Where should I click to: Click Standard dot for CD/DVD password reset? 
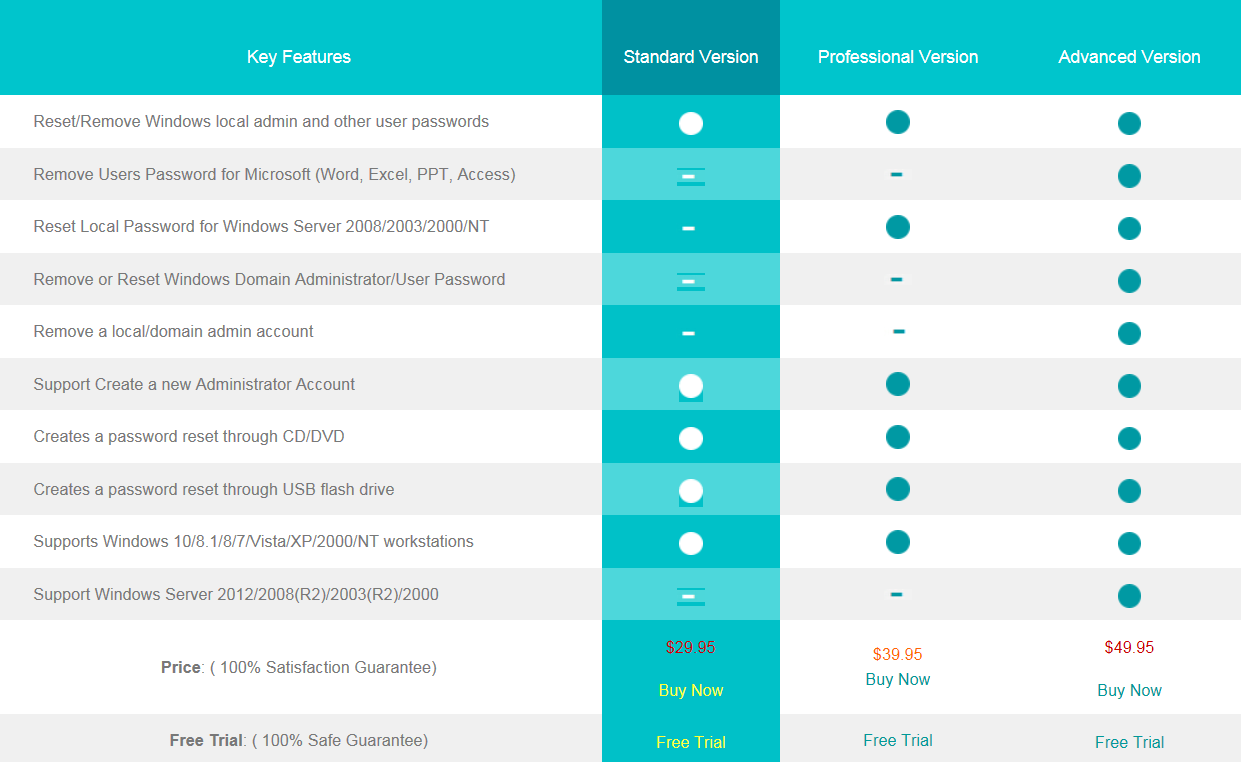coord(691,438)
